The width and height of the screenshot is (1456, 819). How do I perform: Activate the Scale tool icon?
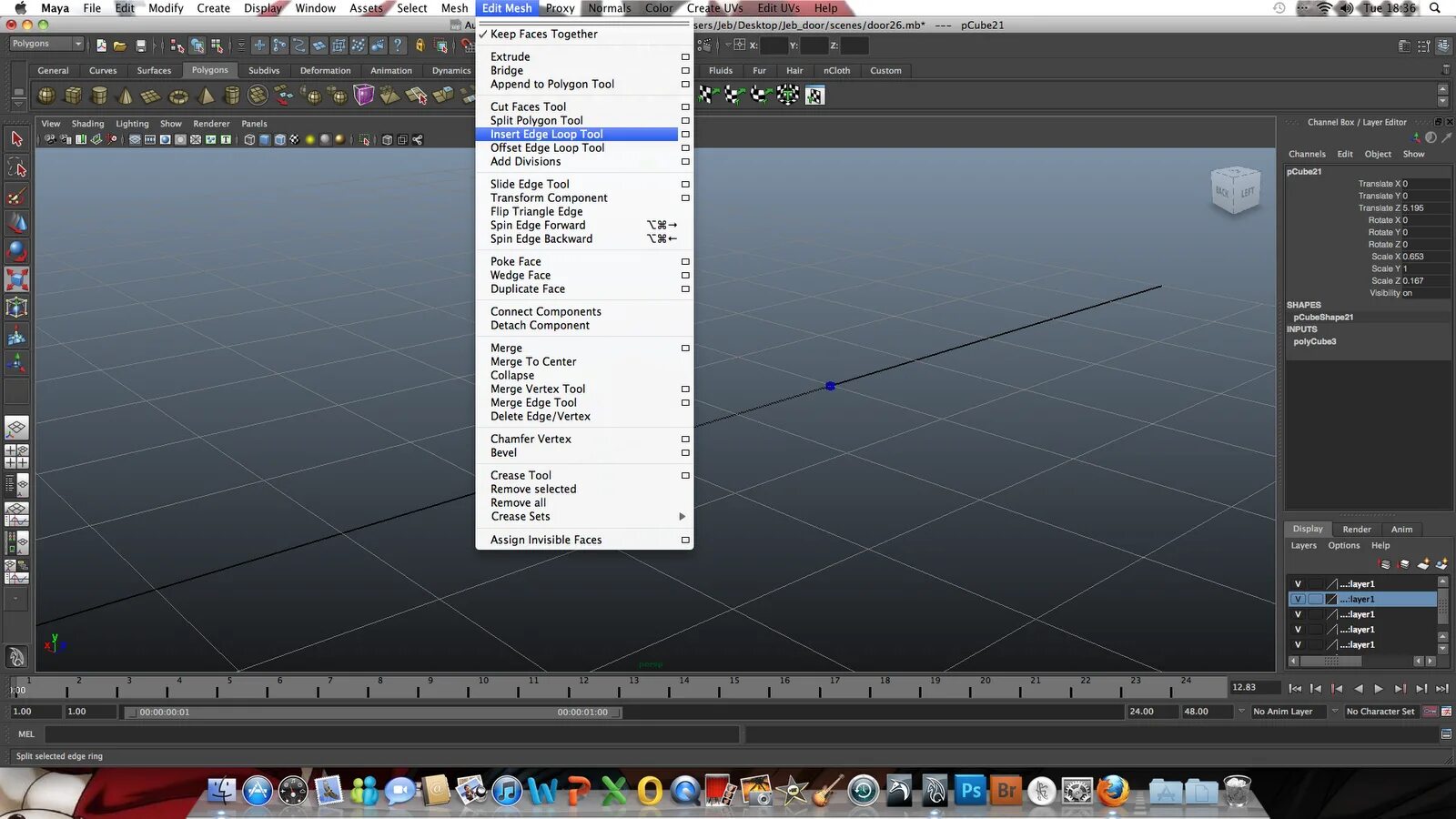coord(16,279)
